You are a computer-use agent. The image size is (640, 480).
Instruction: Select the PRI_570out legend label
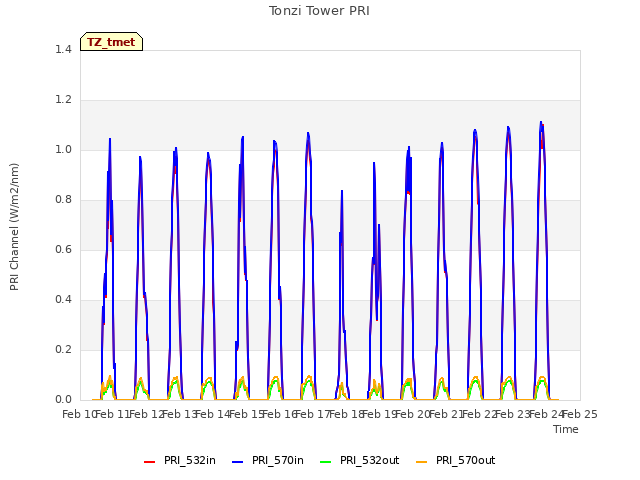click(x=466, y=460)
